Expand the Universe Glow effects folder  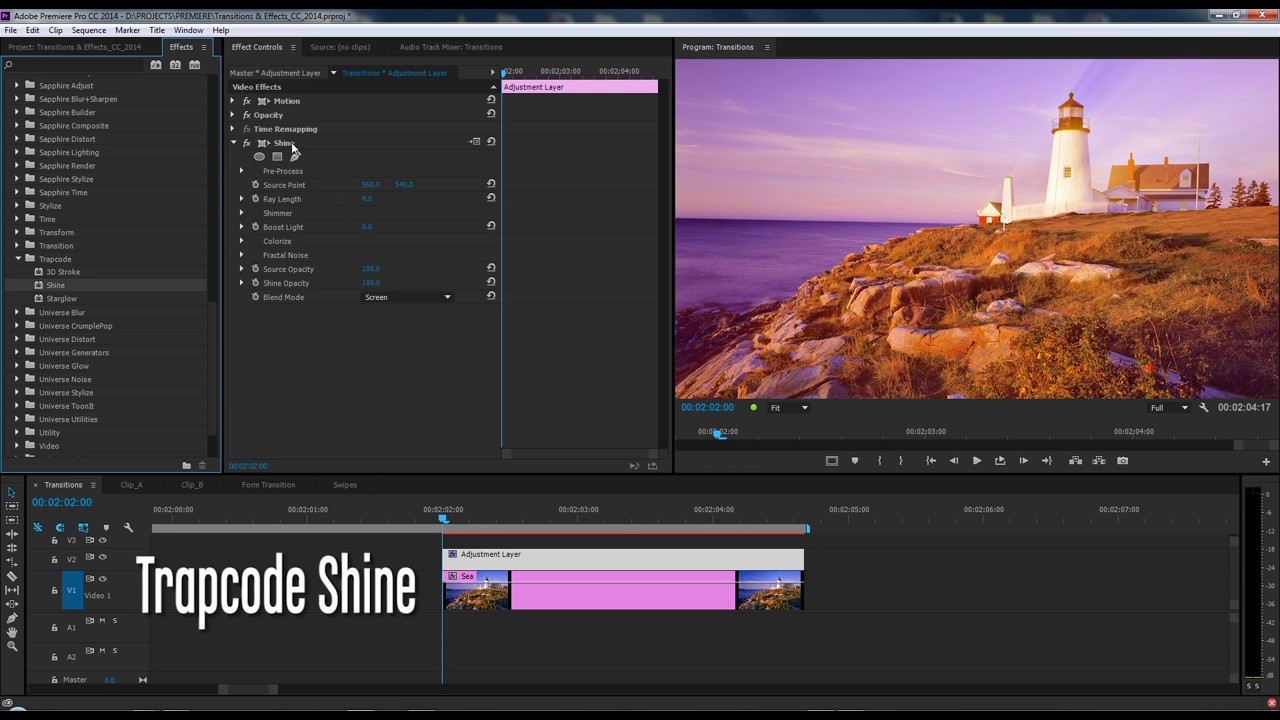point(17,366)
